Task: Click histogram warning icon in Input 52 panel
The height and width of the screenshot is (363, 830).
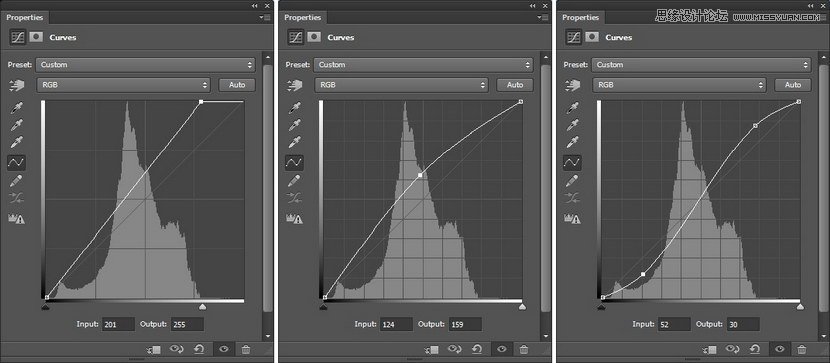Action: click(x=572, y=219)
